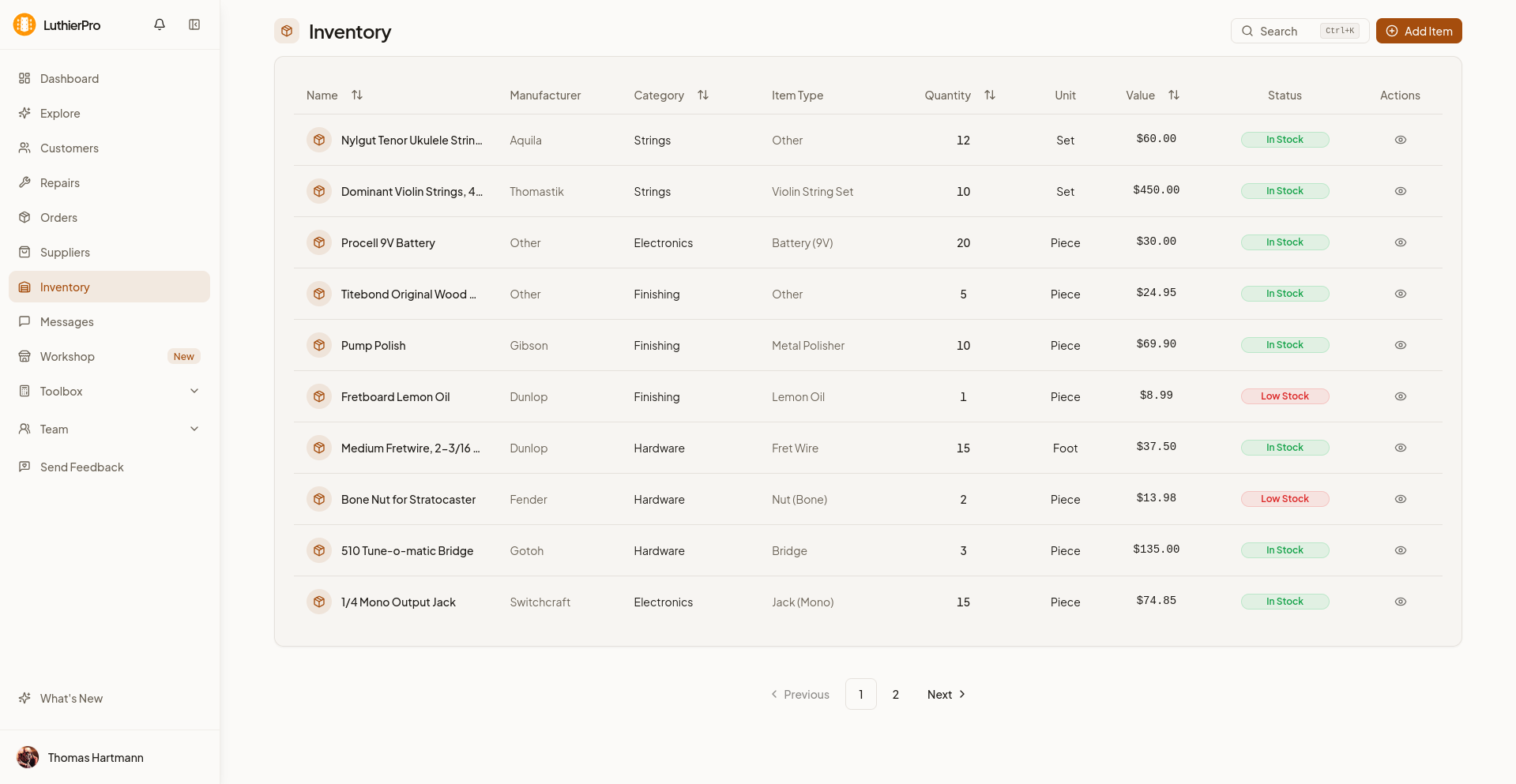The image size is (1516, 784).
Task: View details of Titebond Original Wood
Action: point(1401,294)
